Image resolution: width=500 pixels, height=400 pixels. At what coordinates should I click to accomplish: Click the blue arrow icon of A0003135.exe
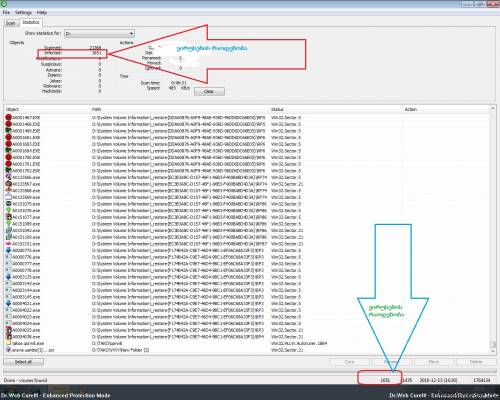tap(8, 277)
